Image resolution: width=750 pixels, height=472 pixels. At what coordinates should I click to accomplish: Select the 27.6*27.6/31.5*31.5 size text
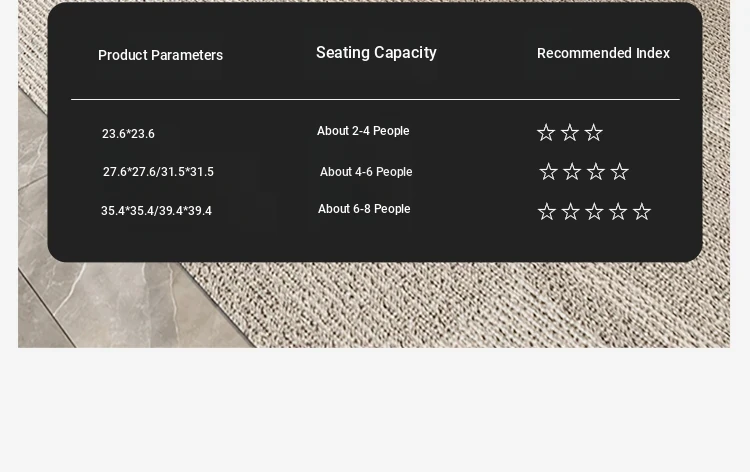(x=158, y=172)
